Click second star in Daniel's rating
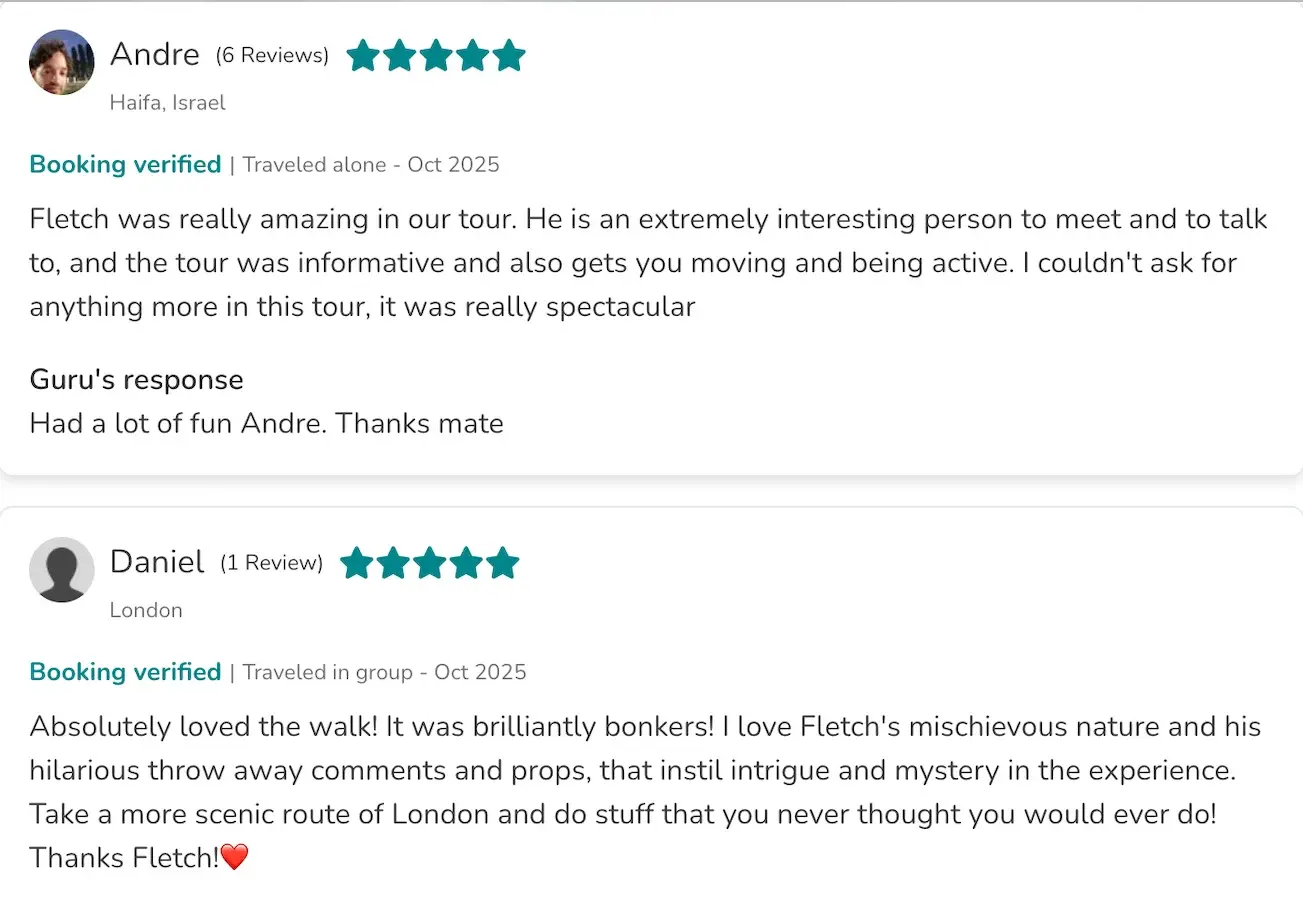Screen dimensions: 1303x913 [393, 564]
